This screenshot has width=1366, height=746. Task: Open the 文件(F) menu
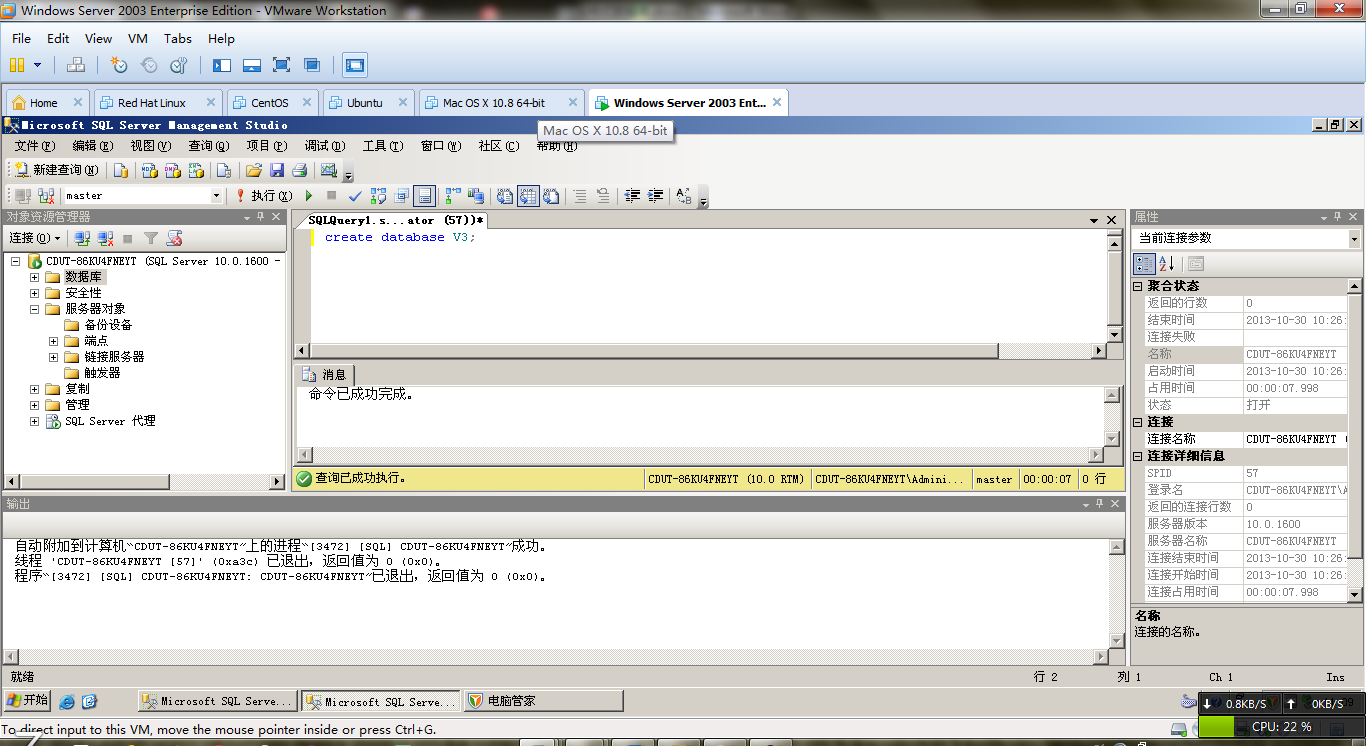(35, 146)
